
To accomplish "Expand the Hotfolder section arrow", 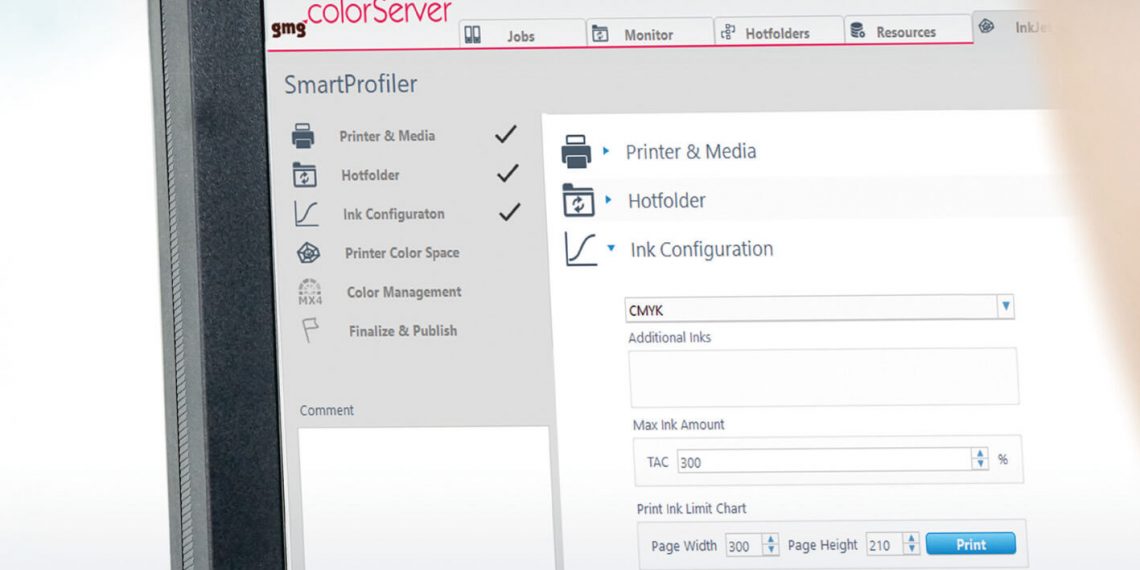I will point(609,200).
